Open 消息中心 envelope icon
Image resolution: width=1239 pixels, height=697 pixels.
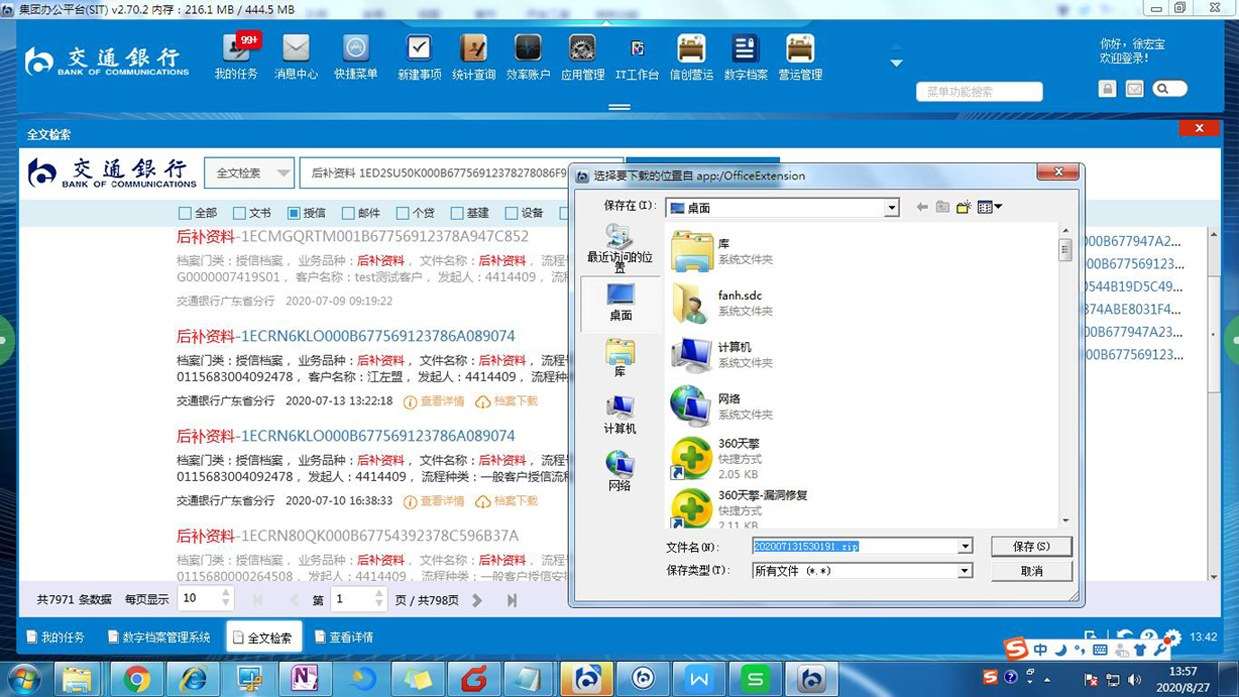tap(296, 55)
